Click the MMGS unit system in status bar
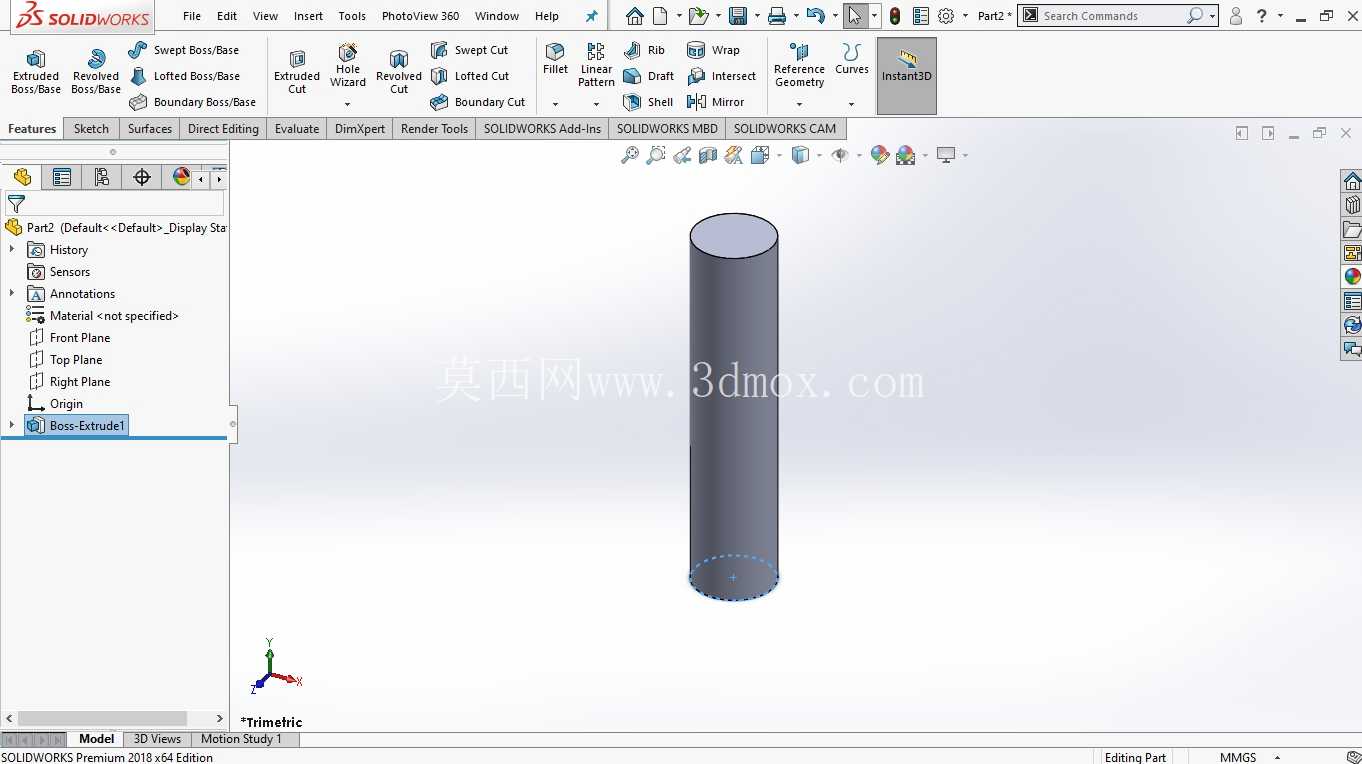 [1238, 757]
